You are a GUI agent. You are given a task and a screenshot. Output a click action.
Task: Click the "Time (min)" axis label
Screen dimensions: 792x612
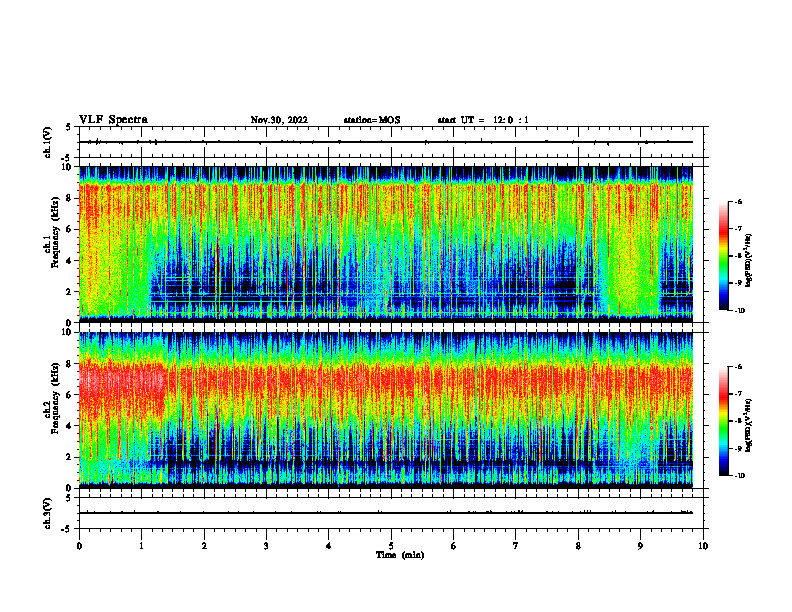tap(400, 555)
